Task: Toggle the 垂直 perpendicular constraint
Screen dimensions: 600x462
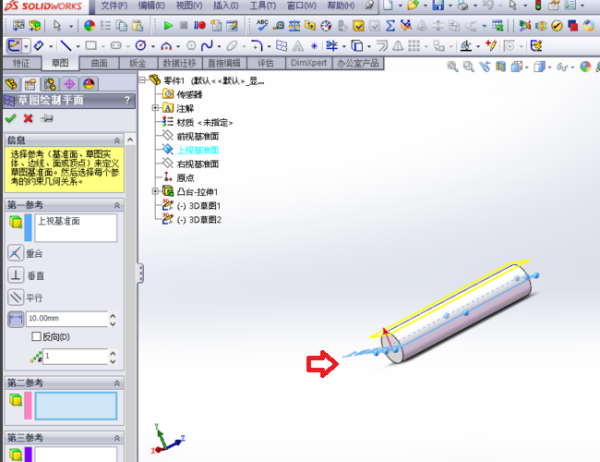Action: tap(15, 275)
